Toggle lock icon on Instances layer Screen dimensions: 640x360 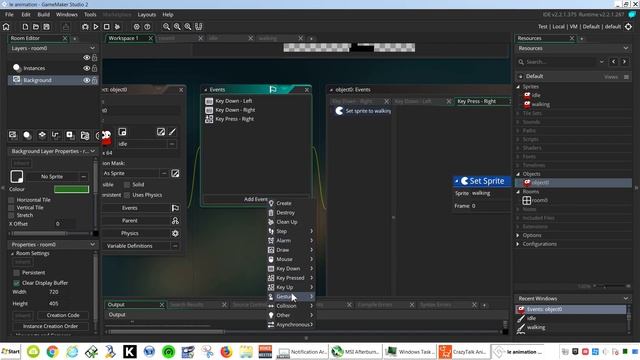[95, 68]
